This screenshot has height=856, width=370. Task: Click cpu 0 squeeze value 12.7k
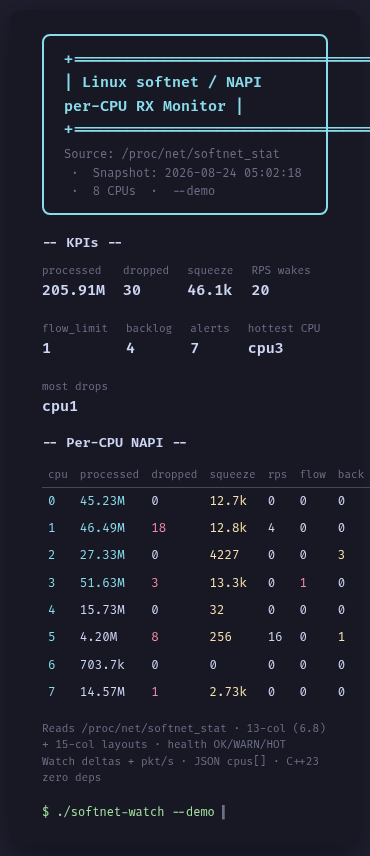pyautogui.click(x=228, y=501)
